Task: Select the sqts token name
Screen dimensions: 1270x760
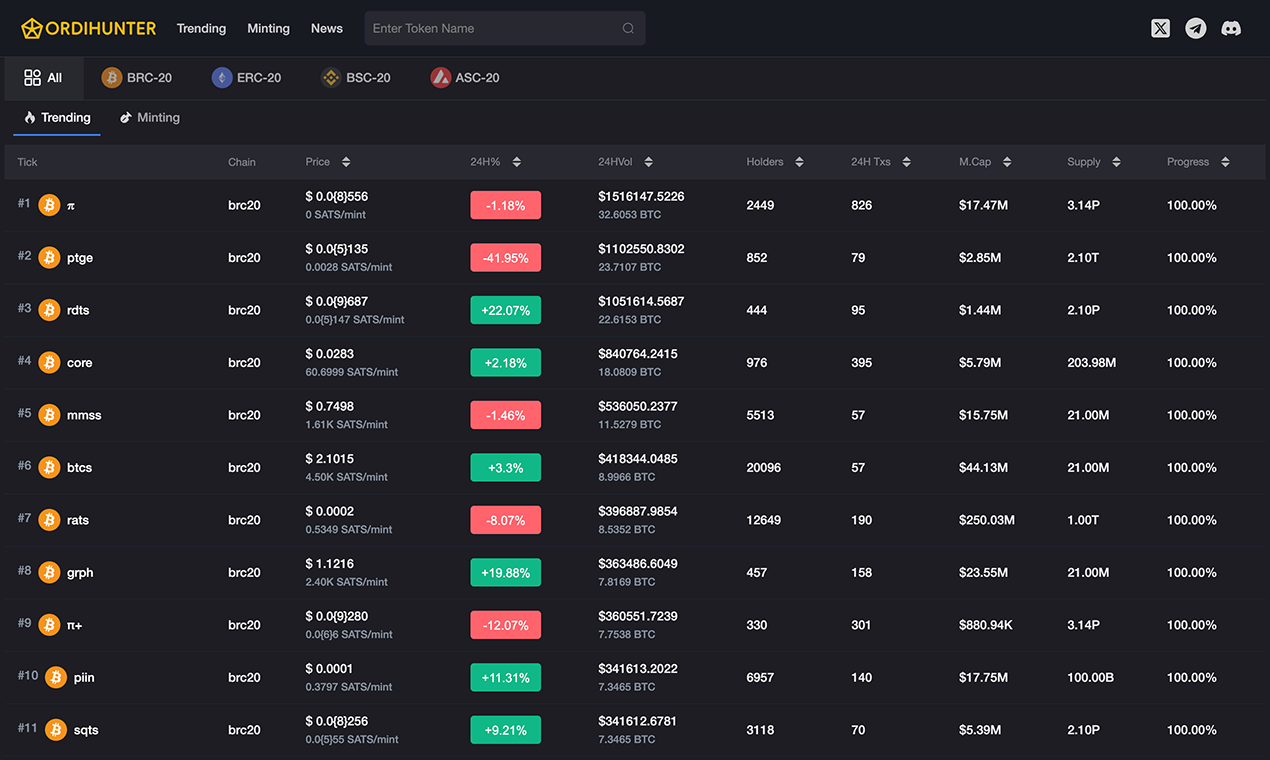Action: point(86,730)
